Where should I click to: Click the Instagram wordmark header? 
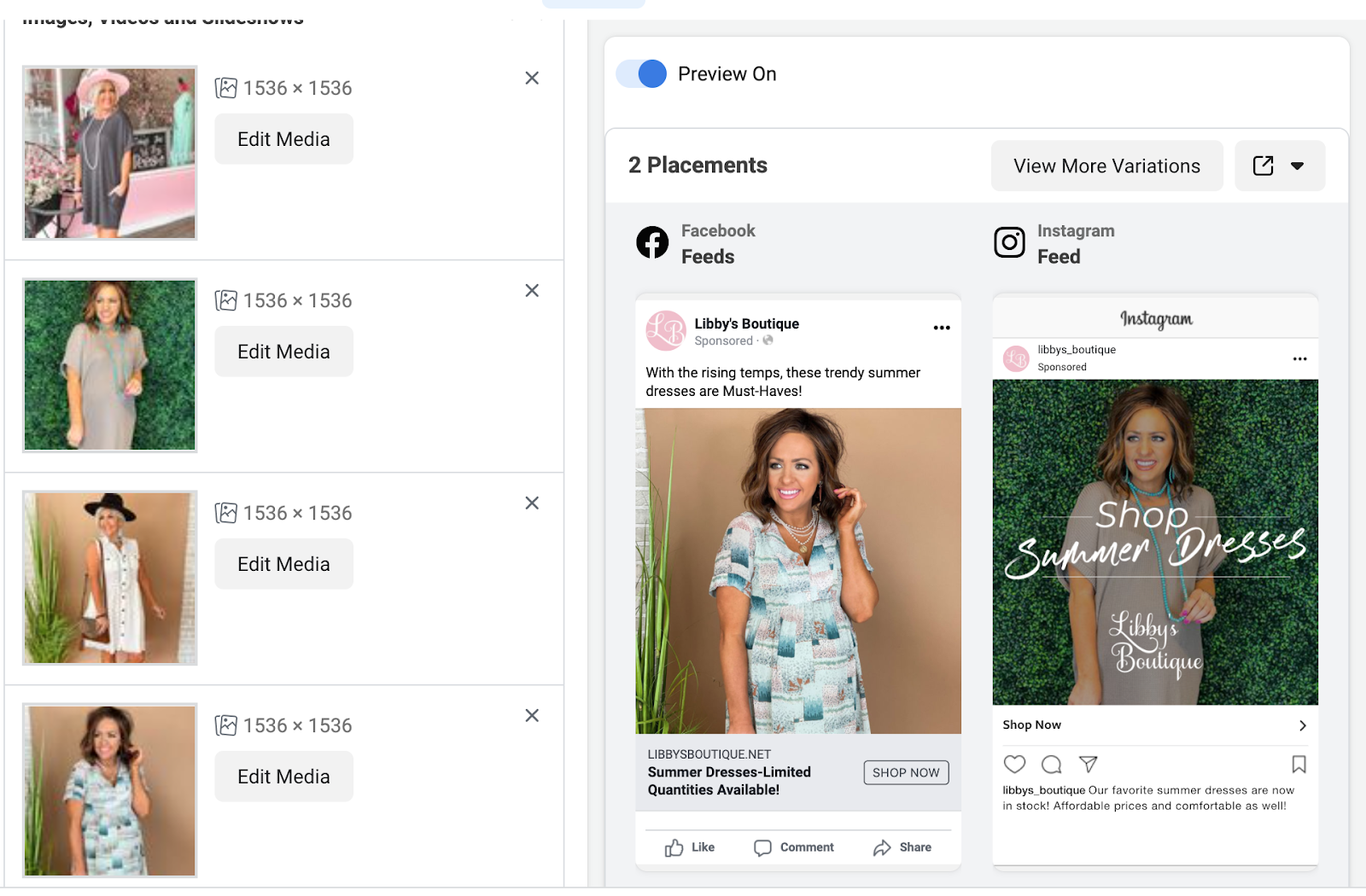(x=1156, y=318)
